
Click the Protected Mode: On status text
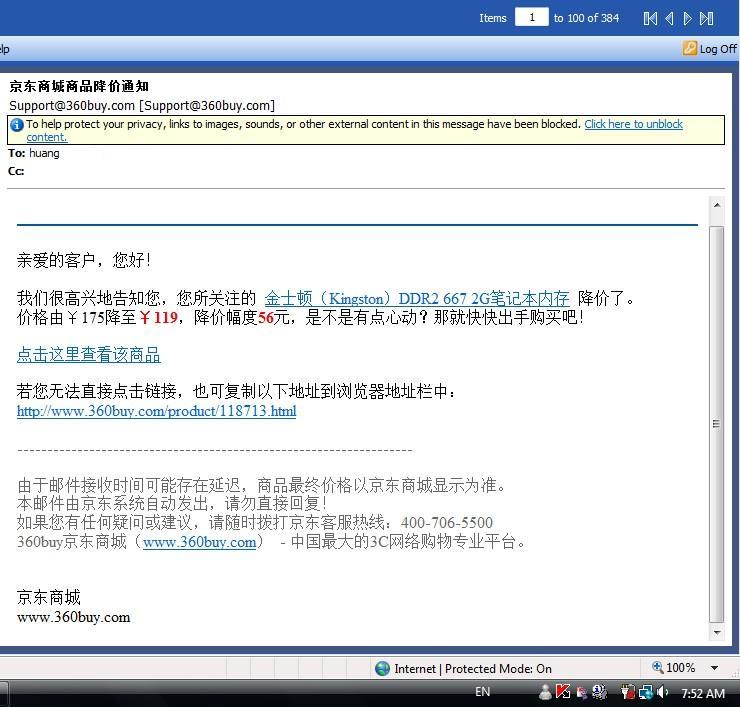[x=498, y=669]
